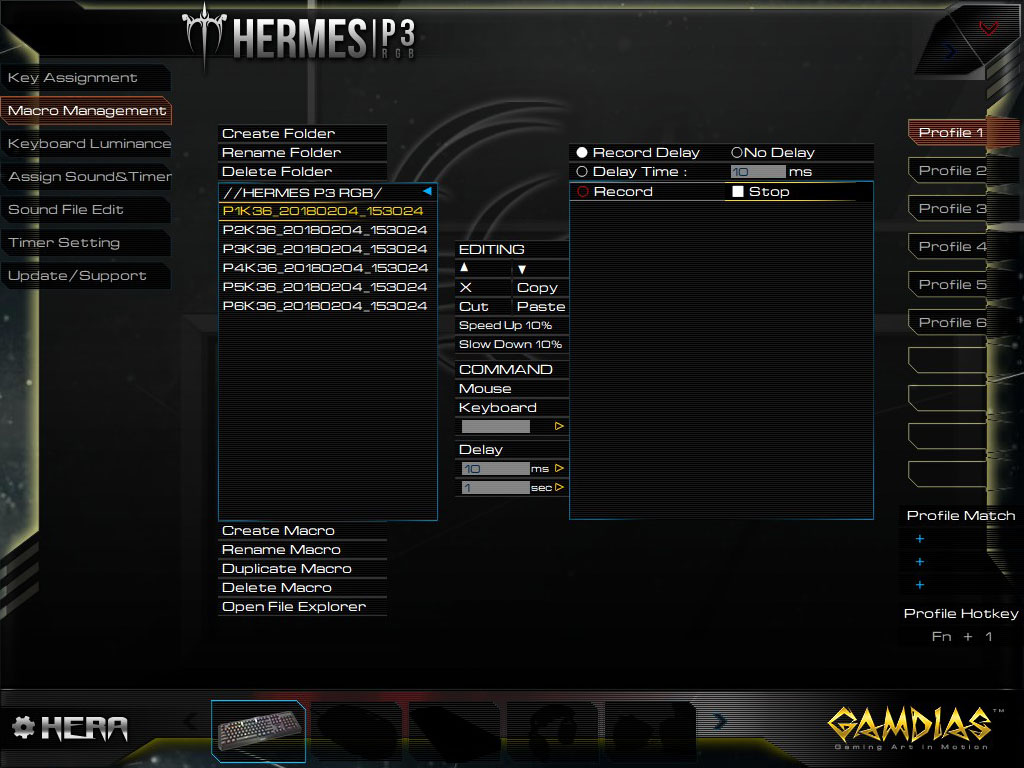The height and width of the screenshot is (768, 1024).
Task: Select macro P6K36_20180204_153024
Action: [327, 306]
